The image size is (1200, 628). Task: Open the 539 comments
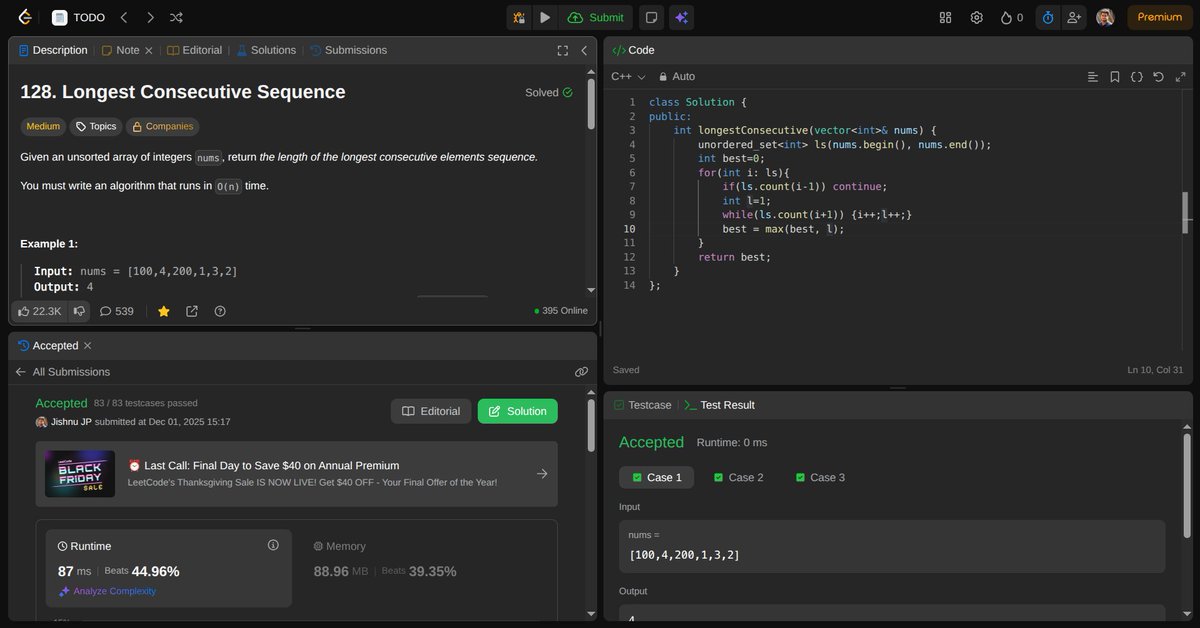(x=117, y=311)
